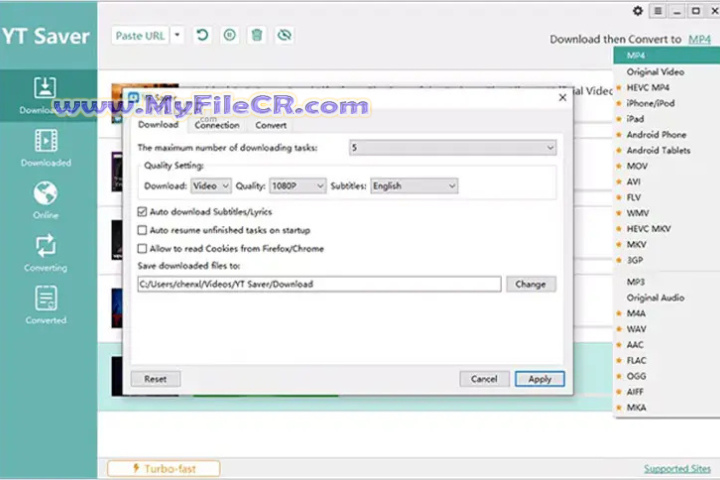
Task: Uncheck Auto download Subtitles/Lyrics
Action: click(142, 212)
